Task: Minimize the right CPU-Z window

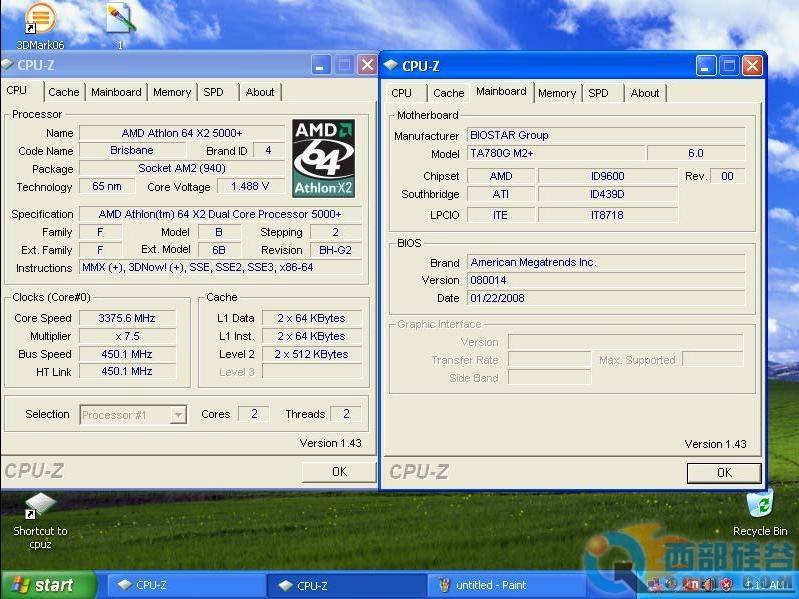Action: [706, 66]
